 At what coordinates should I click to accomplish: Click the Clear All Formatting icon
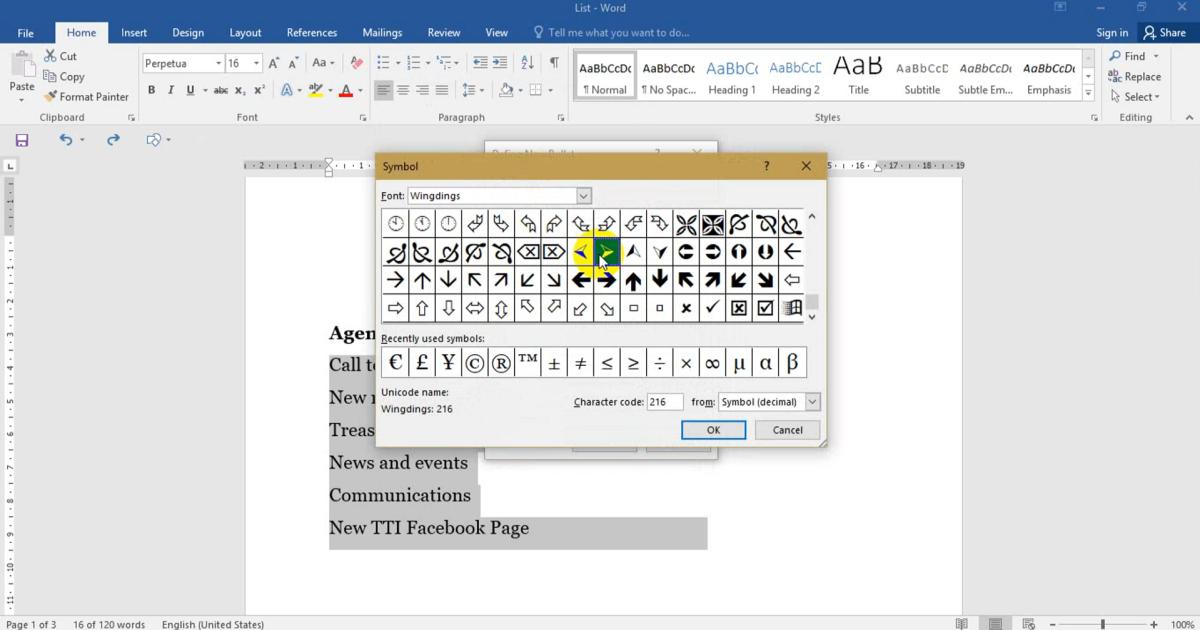point(356,63)
